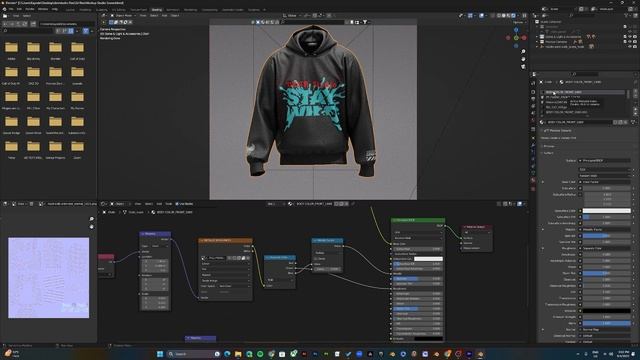
Task: Click the Emission Color white swatch in properties
Action: (x=607, y=211)
